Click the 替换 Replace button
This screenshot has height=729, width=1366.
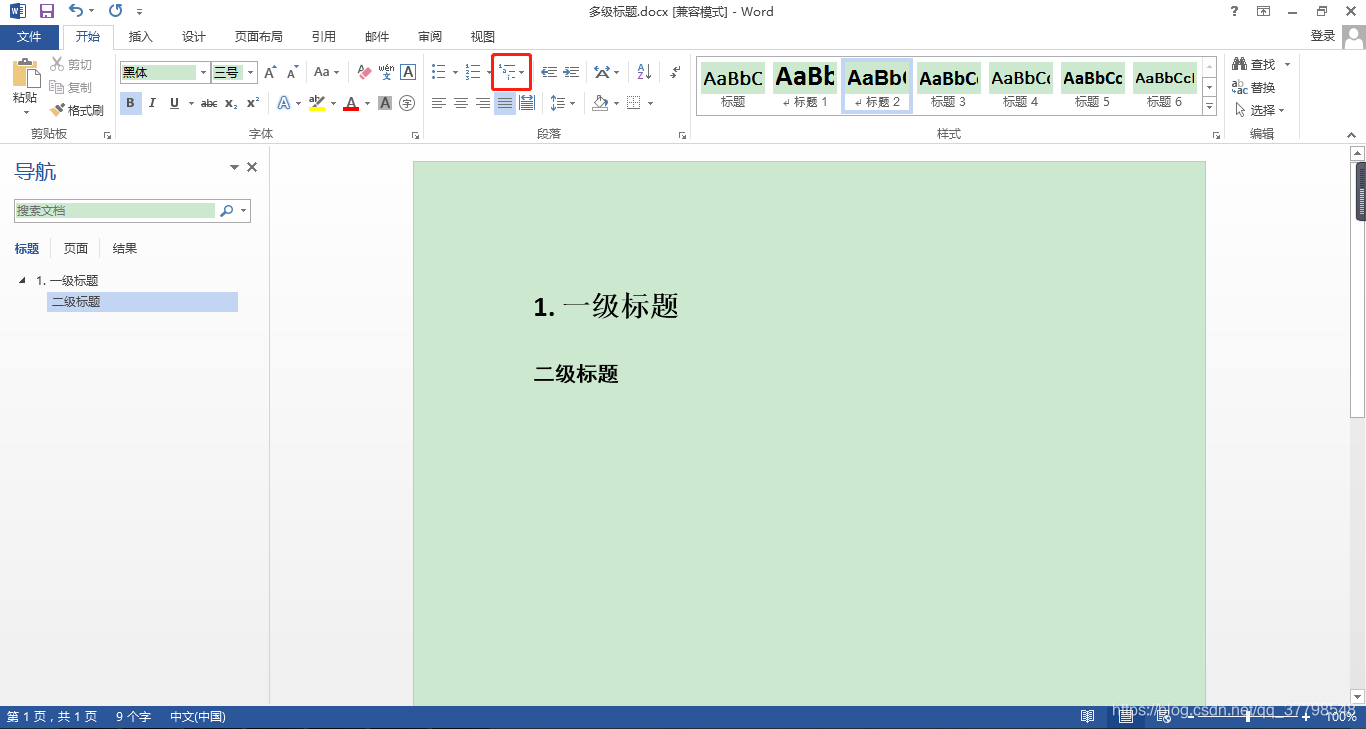1254,87
